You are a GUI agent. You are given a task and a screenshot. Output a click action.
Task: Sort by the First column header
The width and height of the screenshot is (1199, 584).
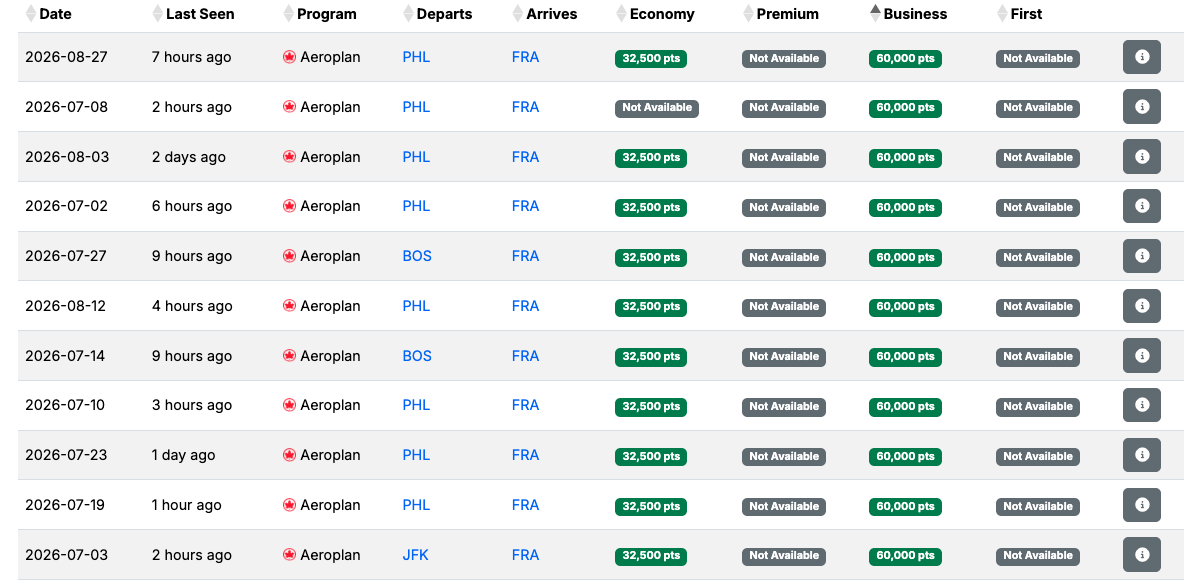point(1019,14)
